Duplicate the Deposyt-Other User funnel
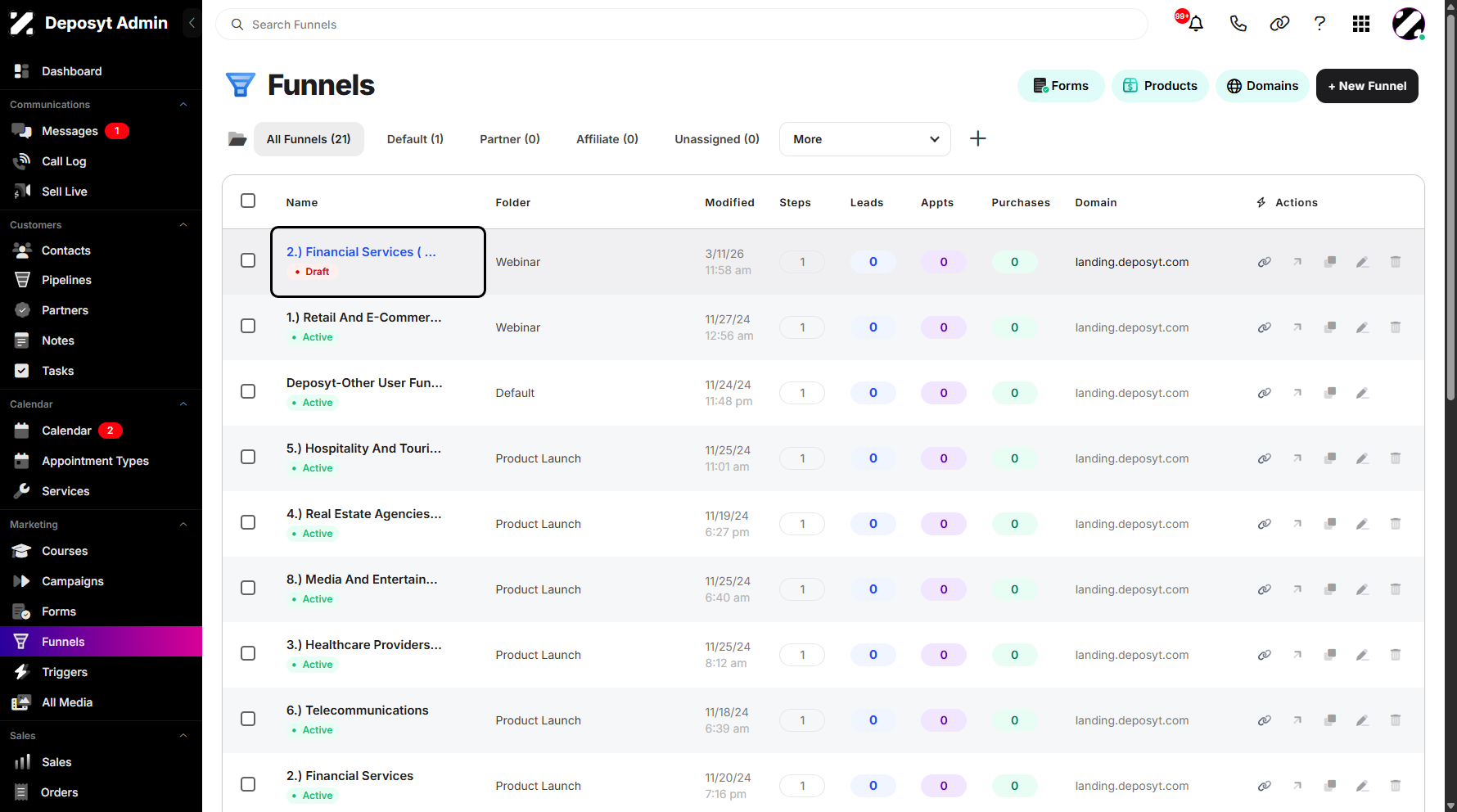This screenshot has width=1457, height=812. 1330,393
